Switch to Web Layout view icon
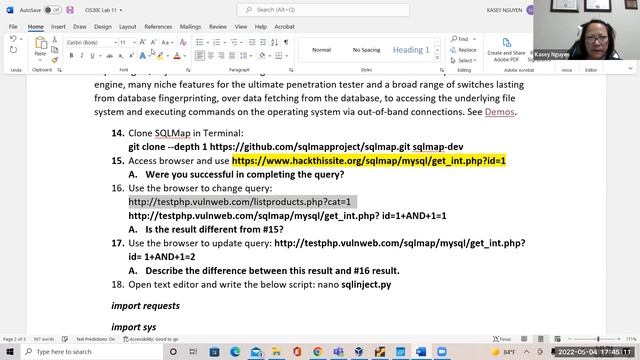The height and width of the screenshot is (360, 640). pos(558,339)
